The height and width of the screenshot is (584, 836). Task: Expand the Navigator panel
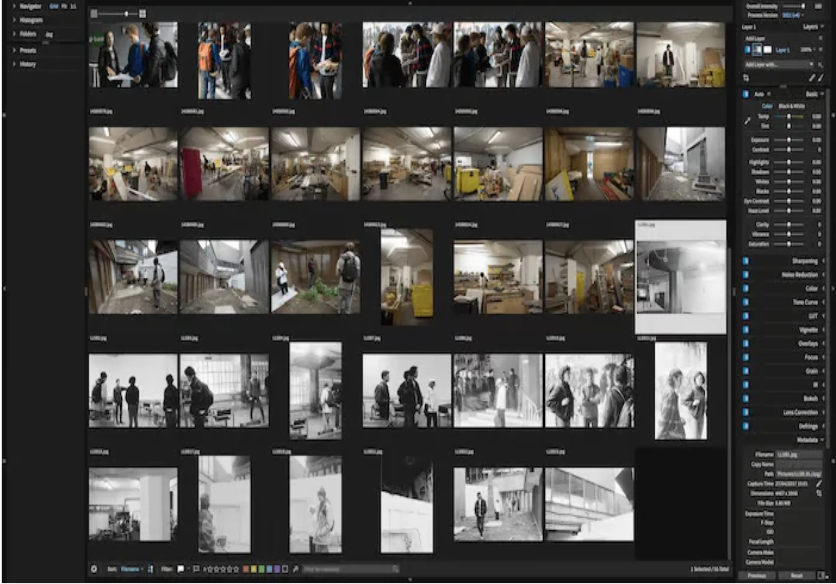14,6
